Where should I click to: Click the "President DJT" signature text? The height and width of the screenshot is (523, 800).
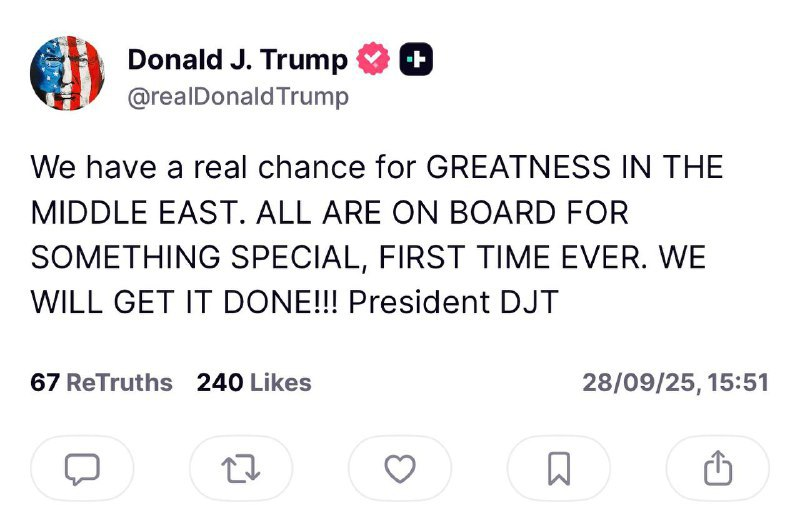tap(452, 301)
